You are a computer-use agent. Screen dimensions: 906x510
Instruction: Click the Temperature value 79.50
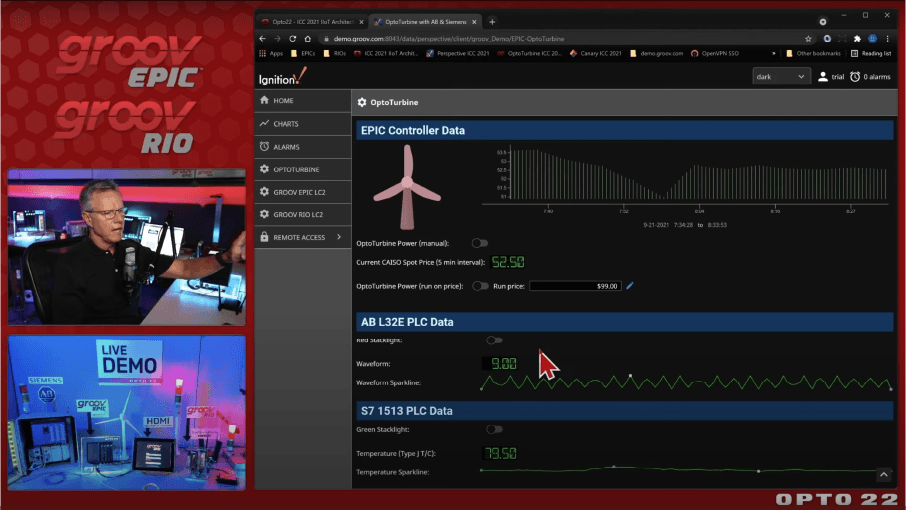pyautogui.click(x=500, y=453)
